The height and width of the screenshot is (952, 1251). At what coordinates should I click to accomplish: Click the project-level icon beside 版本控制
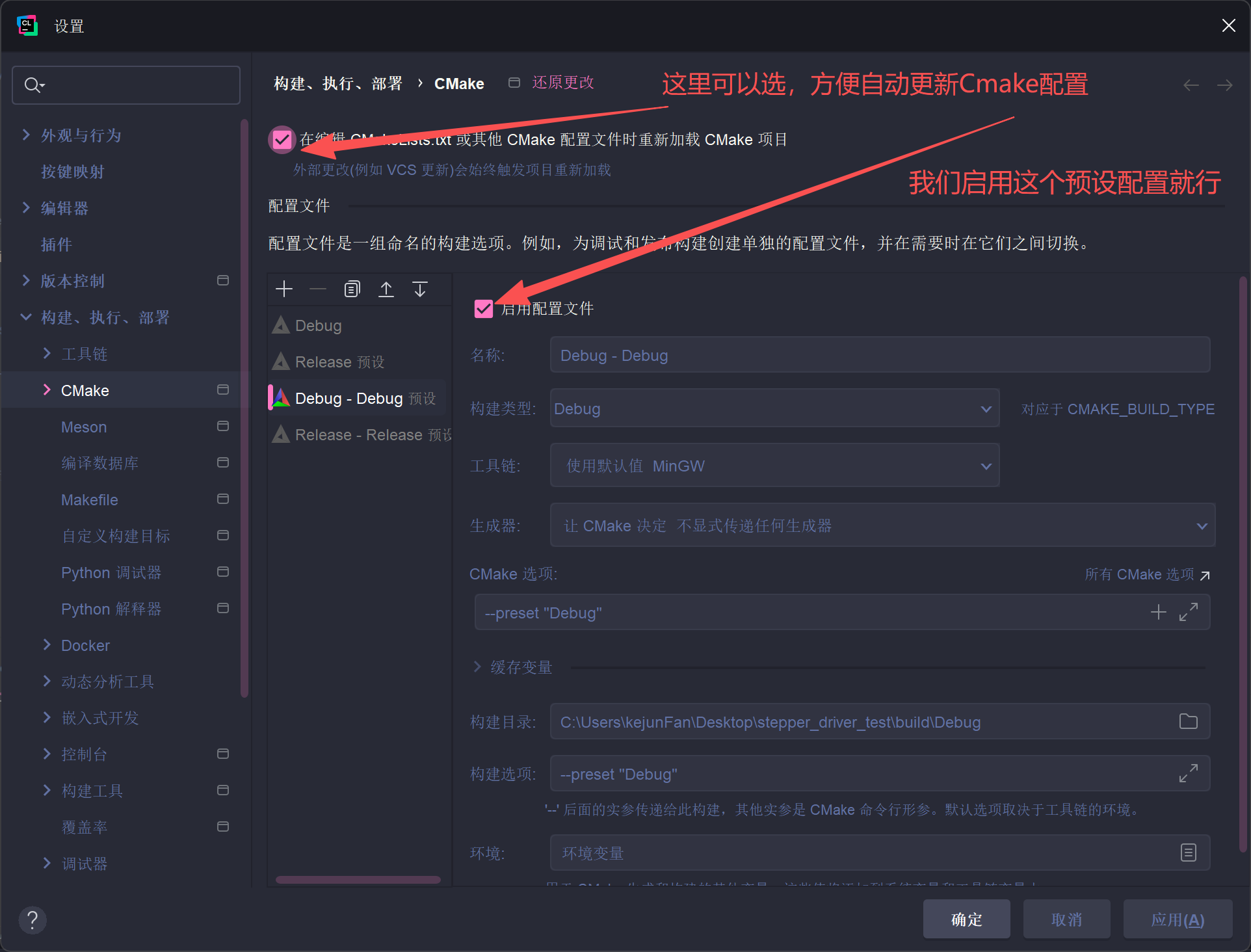coord(223,280)
